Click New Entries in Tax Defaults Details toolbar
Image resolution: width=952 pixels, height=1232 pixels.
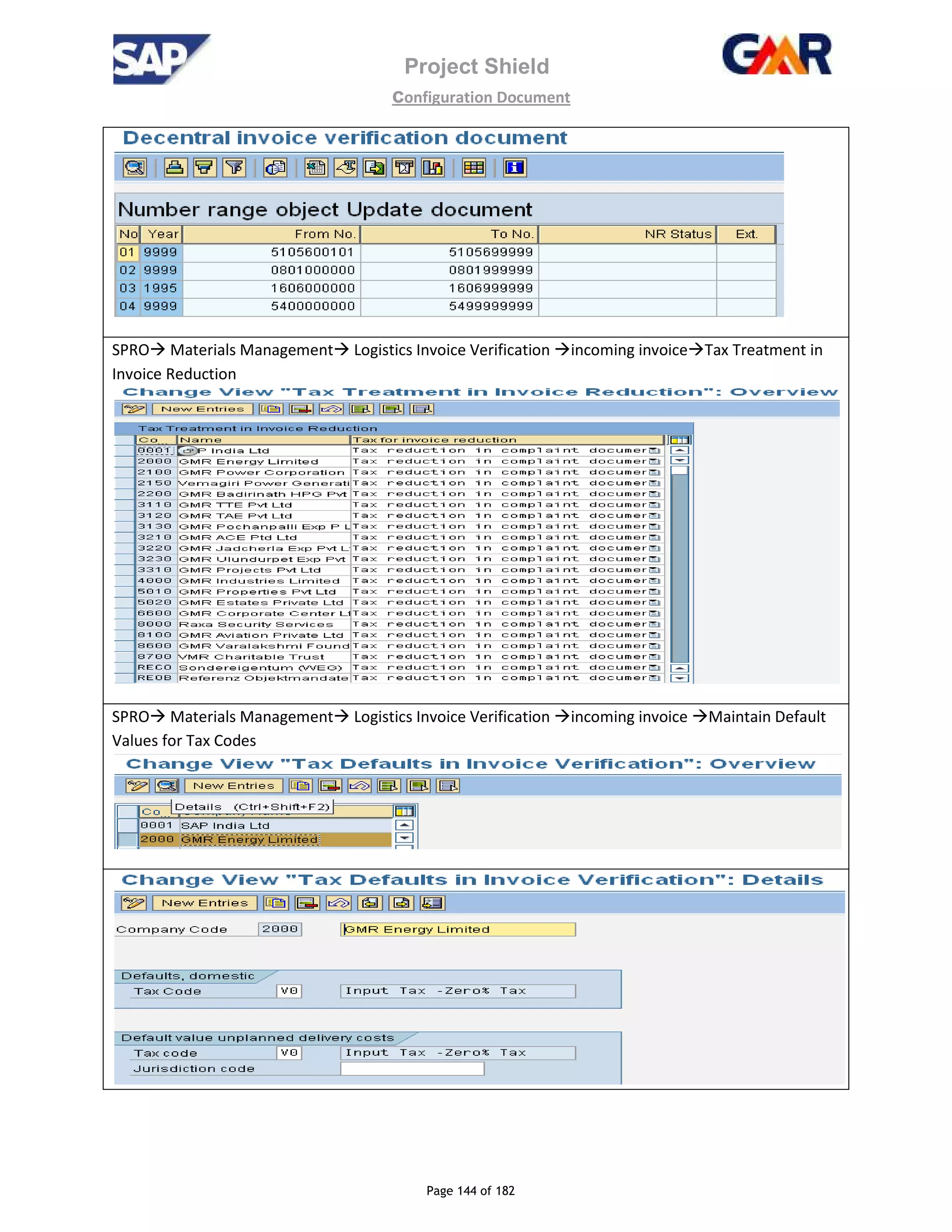pyautogui.click(x=205, y=903)
